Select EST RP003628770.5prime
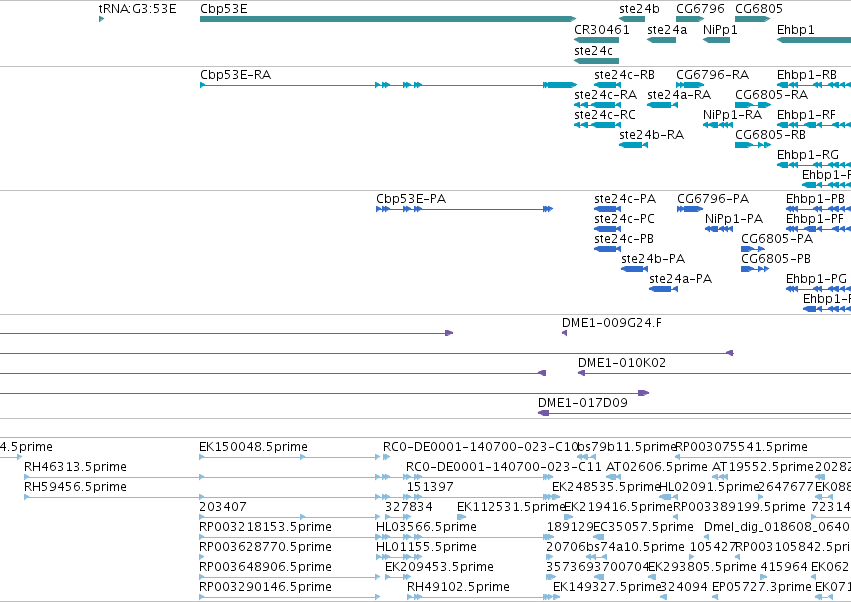 pyautogui.click(x=202, y=557)
